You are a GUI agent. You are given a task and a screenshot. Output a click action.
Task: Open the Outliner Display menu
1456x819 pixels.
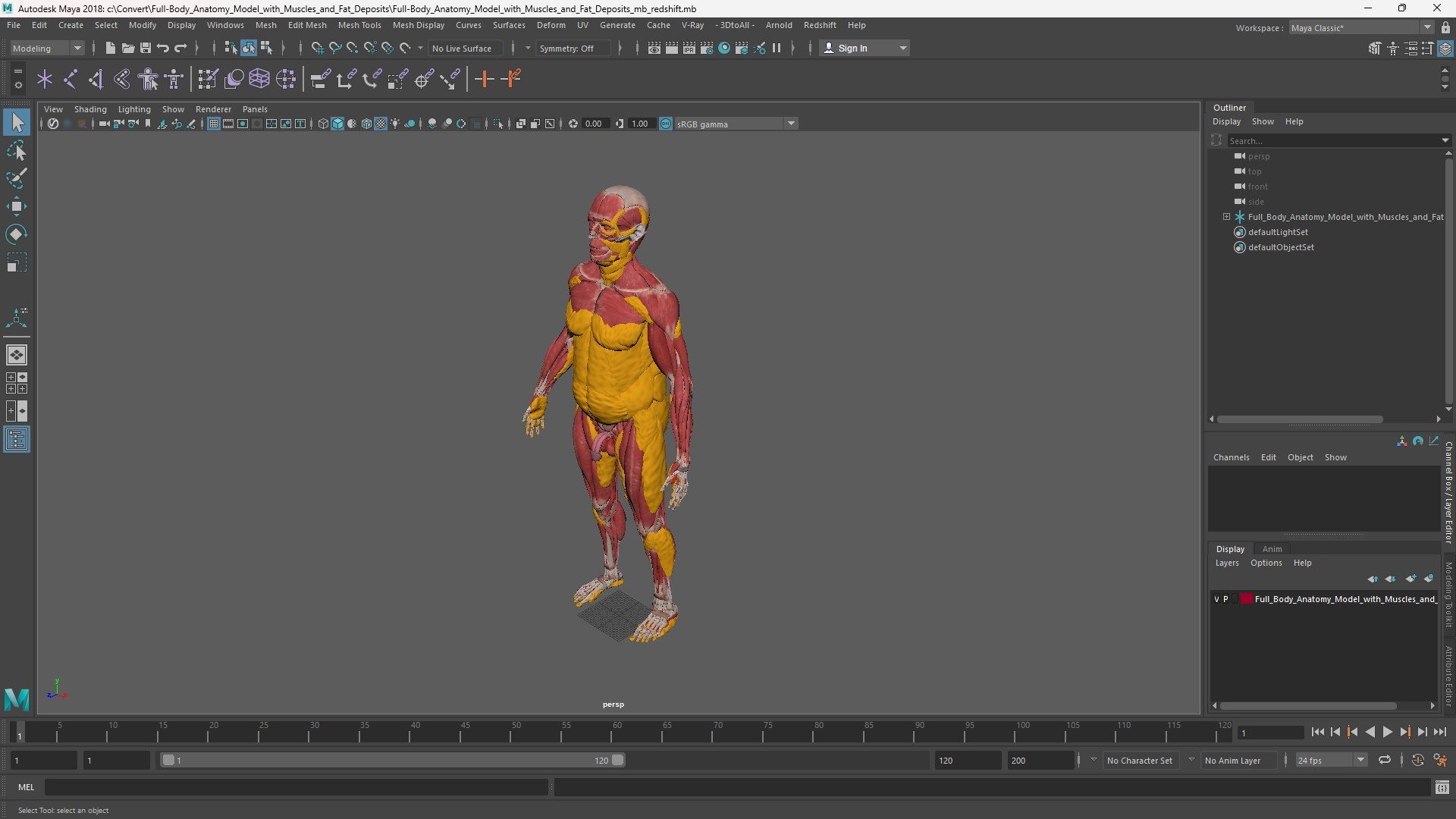click(x=1226, y=121)
